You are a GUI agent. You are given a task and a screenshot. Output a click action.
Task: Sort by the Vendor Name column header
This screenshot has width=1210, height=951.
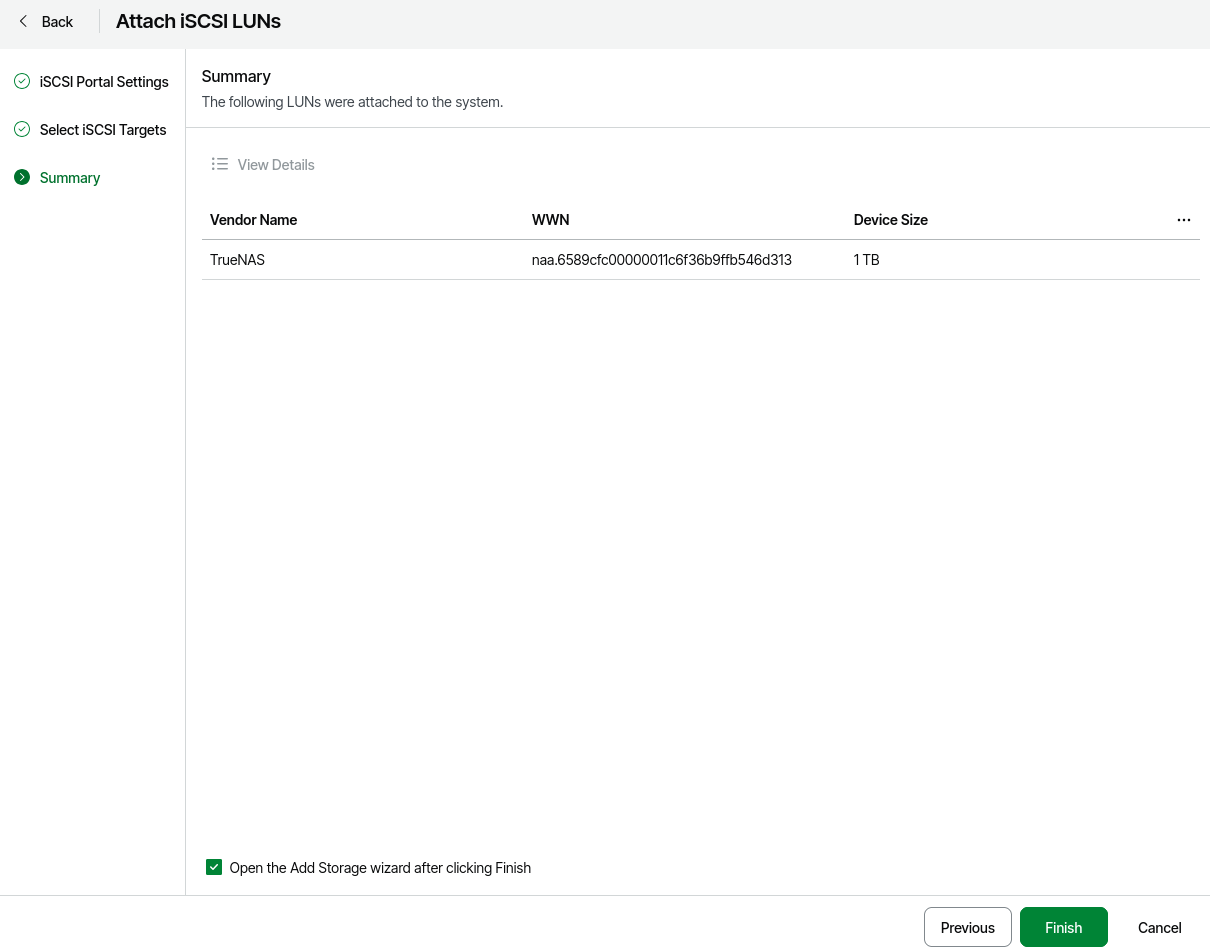coord(253,220)
